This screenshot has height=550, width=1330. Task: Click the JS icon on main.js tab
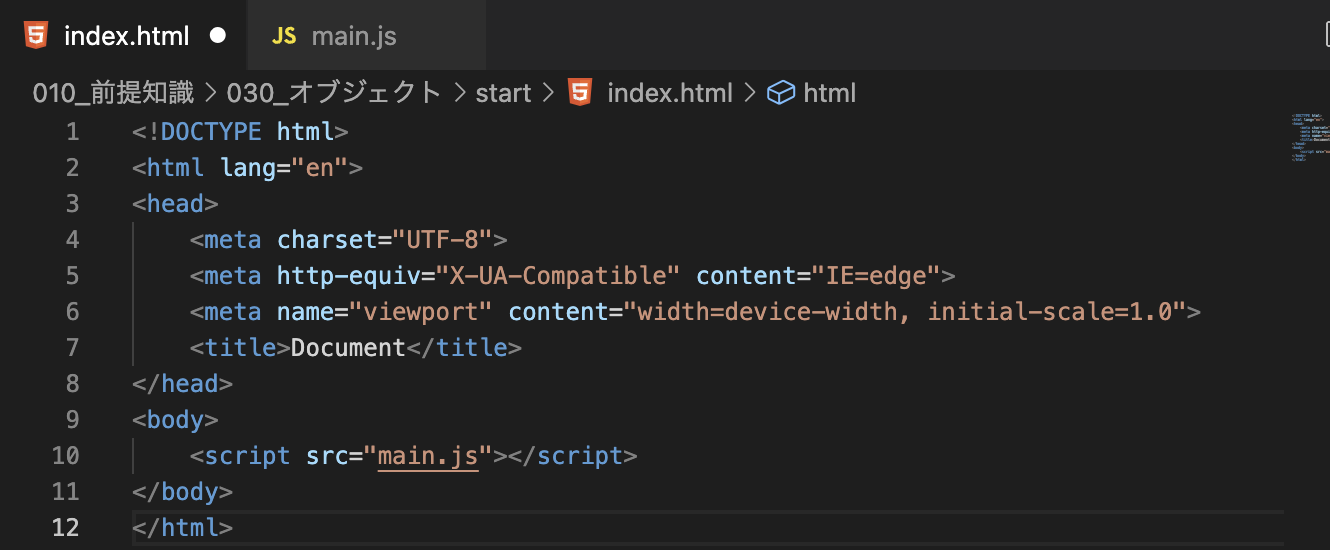point(284,36)
